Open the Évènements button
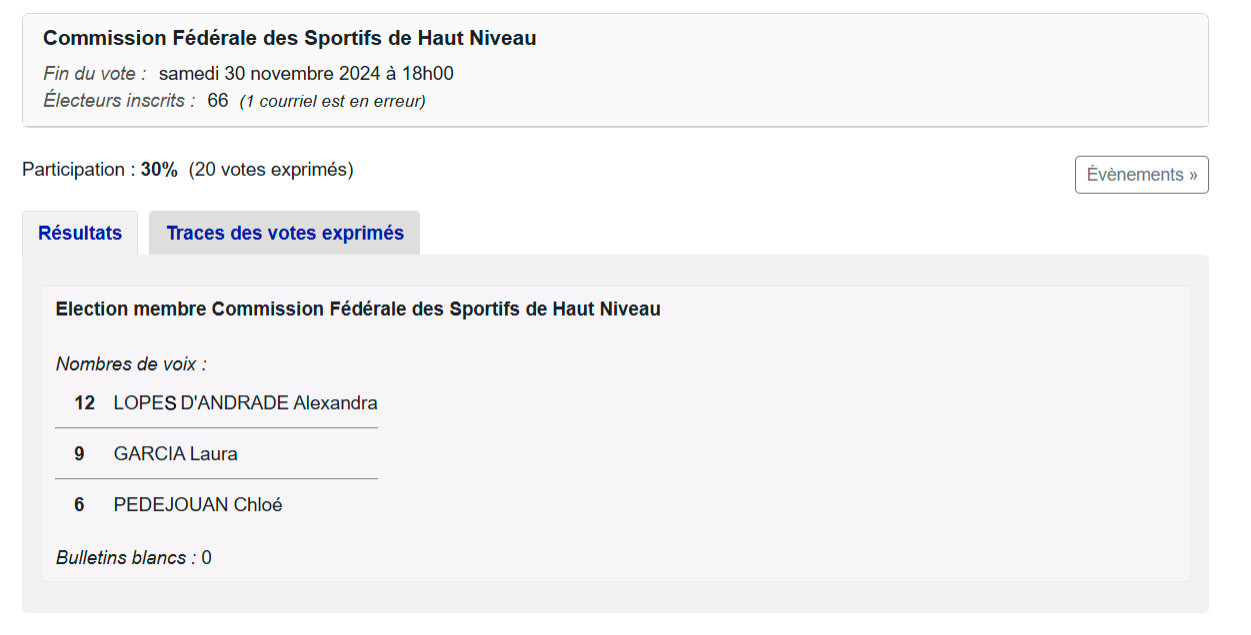 [x=1141, y=174]
